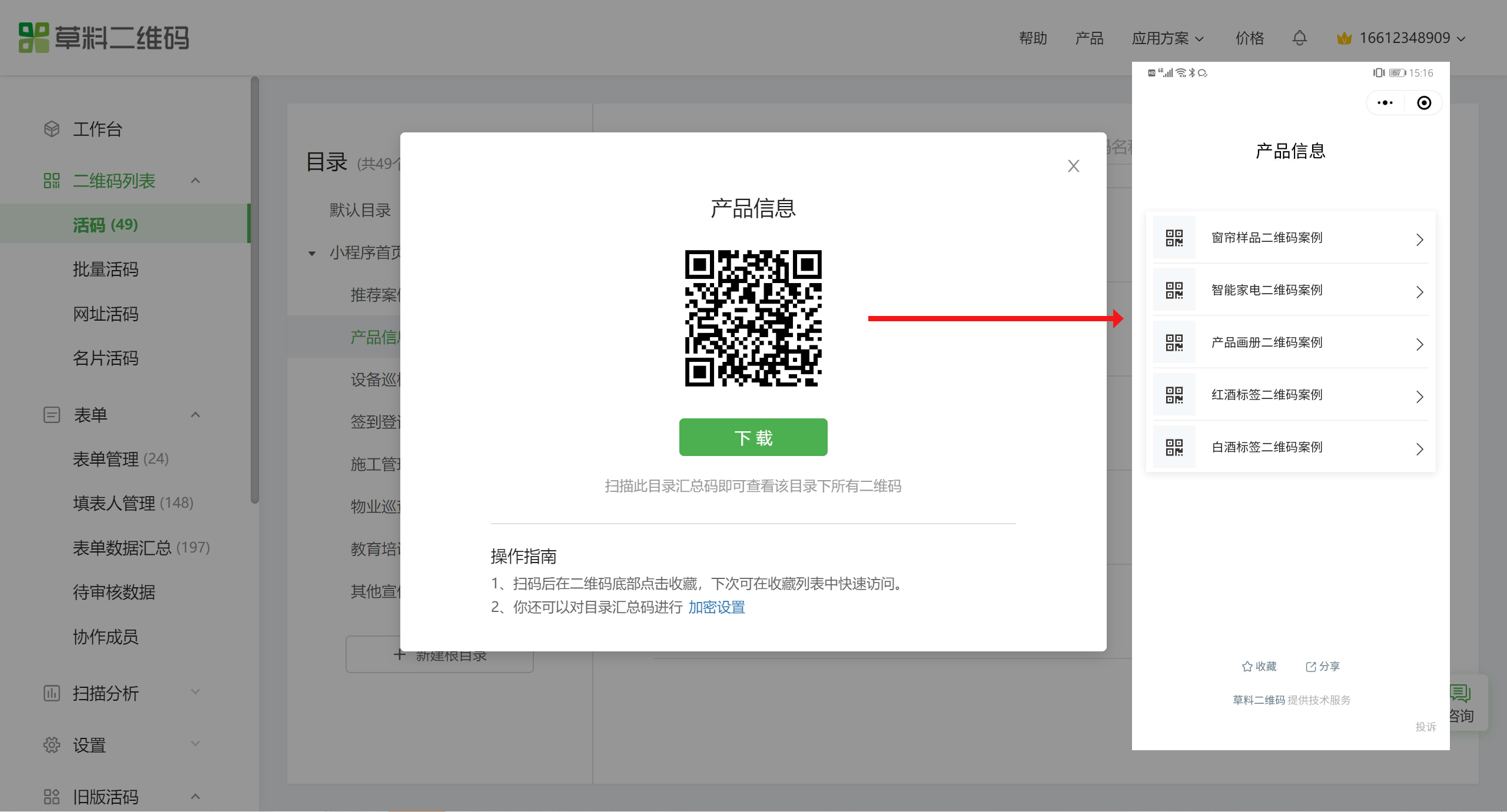Open the notification bell

pyautogui.click(x=1300, y=38)
